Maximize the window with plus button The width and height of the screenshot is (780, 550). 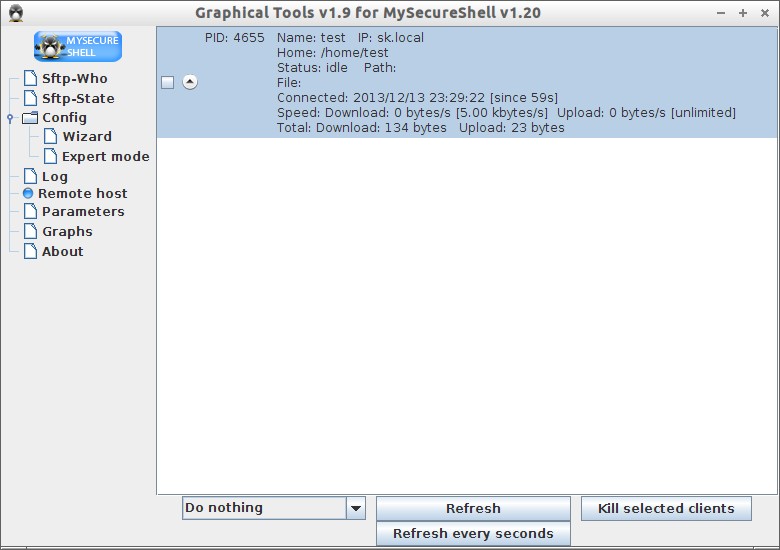tap(743, 13)
